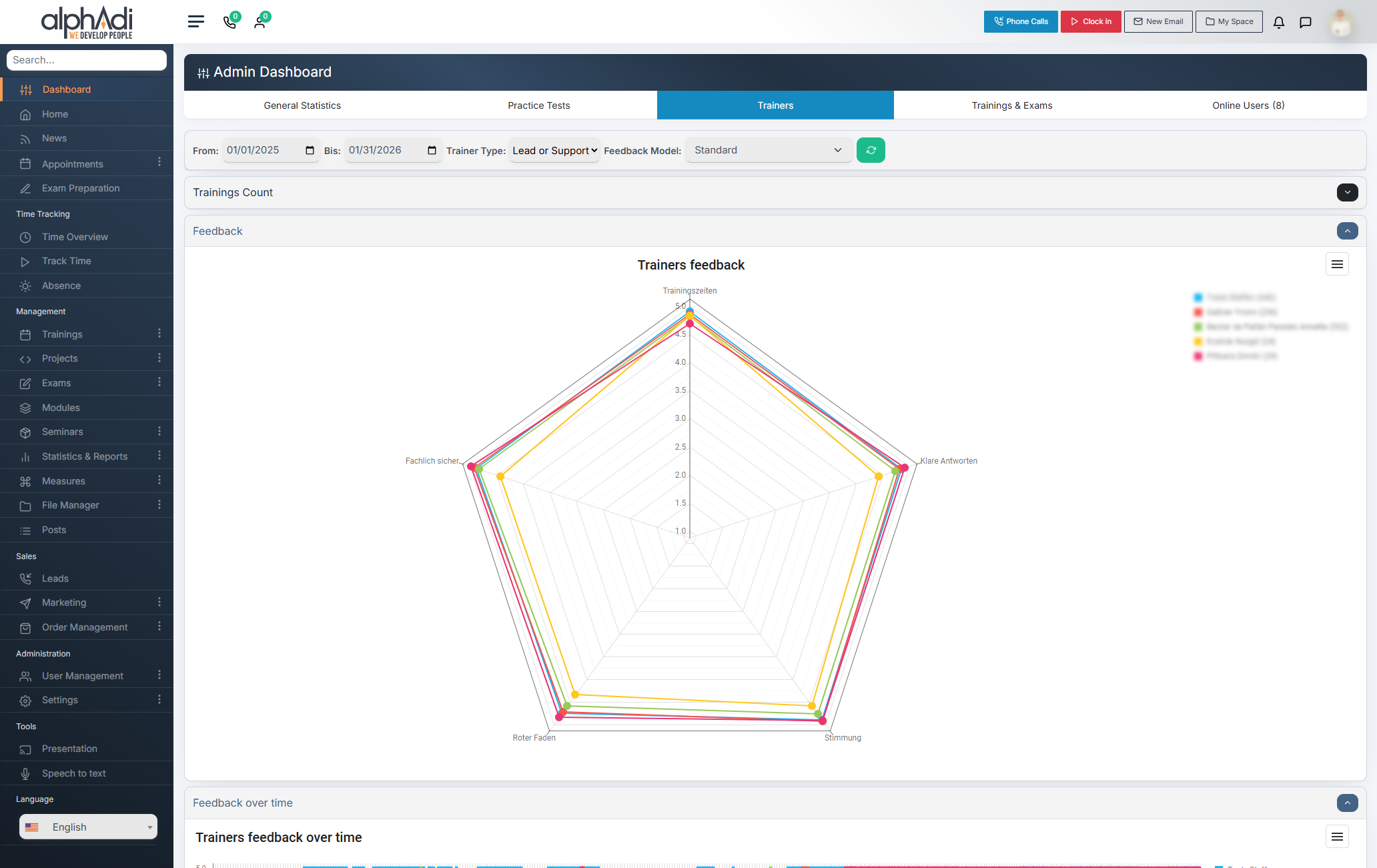The height and width of the screenshot is (868, 1377).
Task: Click the New Email button
Action: tap(1158, 21)
